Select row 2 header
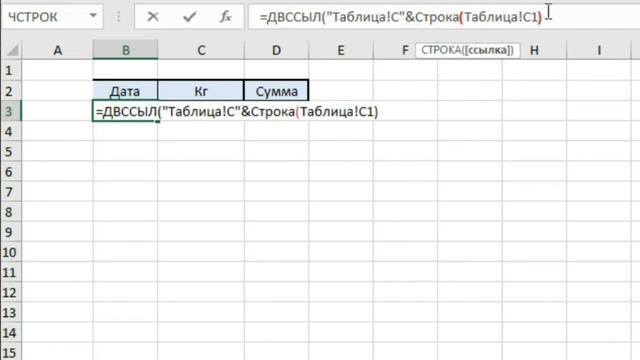 coord(11,91)
